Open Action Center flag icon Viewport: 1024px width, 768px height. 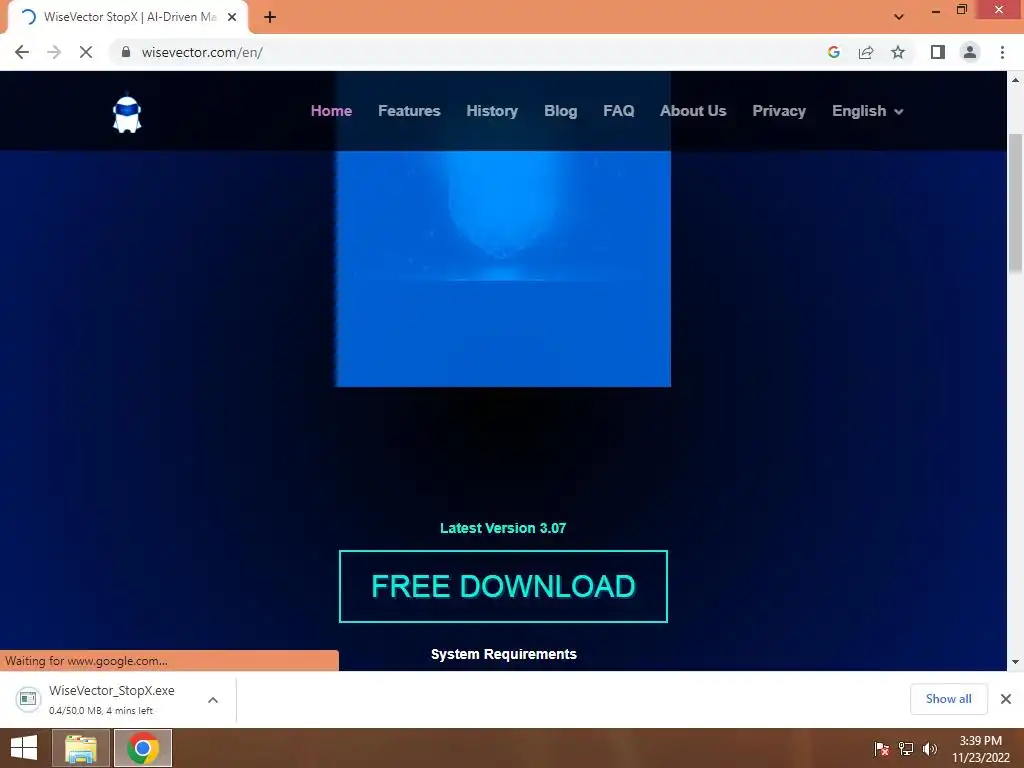point(882,748)
